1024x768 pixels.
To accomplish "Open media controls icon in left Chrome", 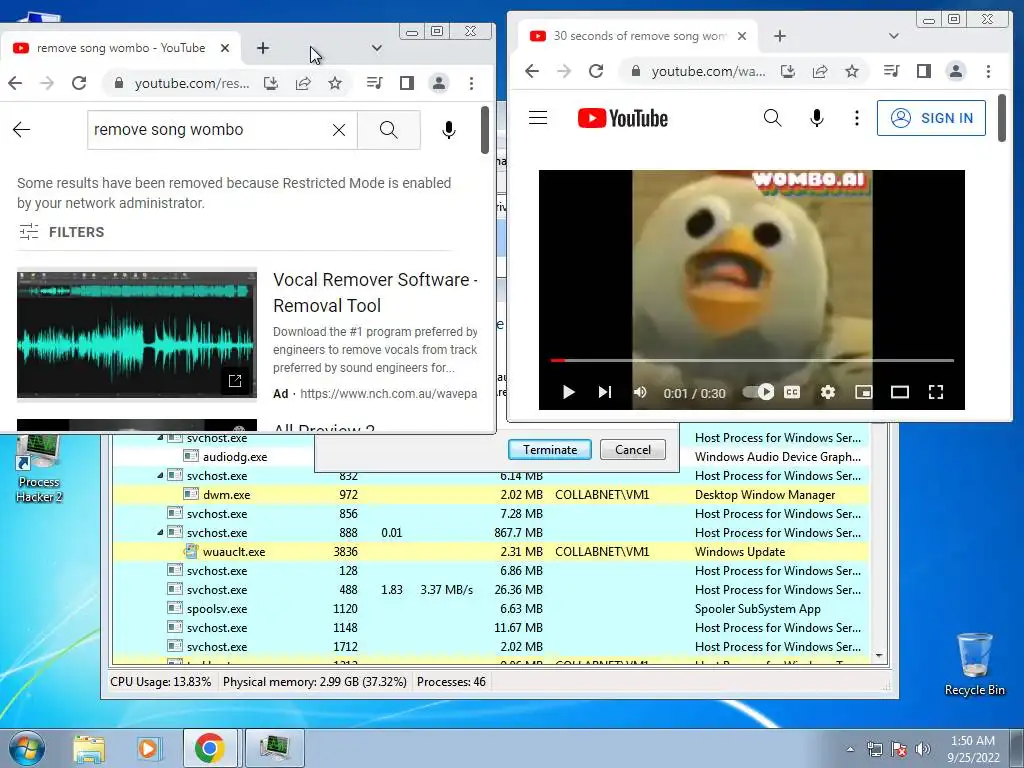I will click(x=374, y=83).
